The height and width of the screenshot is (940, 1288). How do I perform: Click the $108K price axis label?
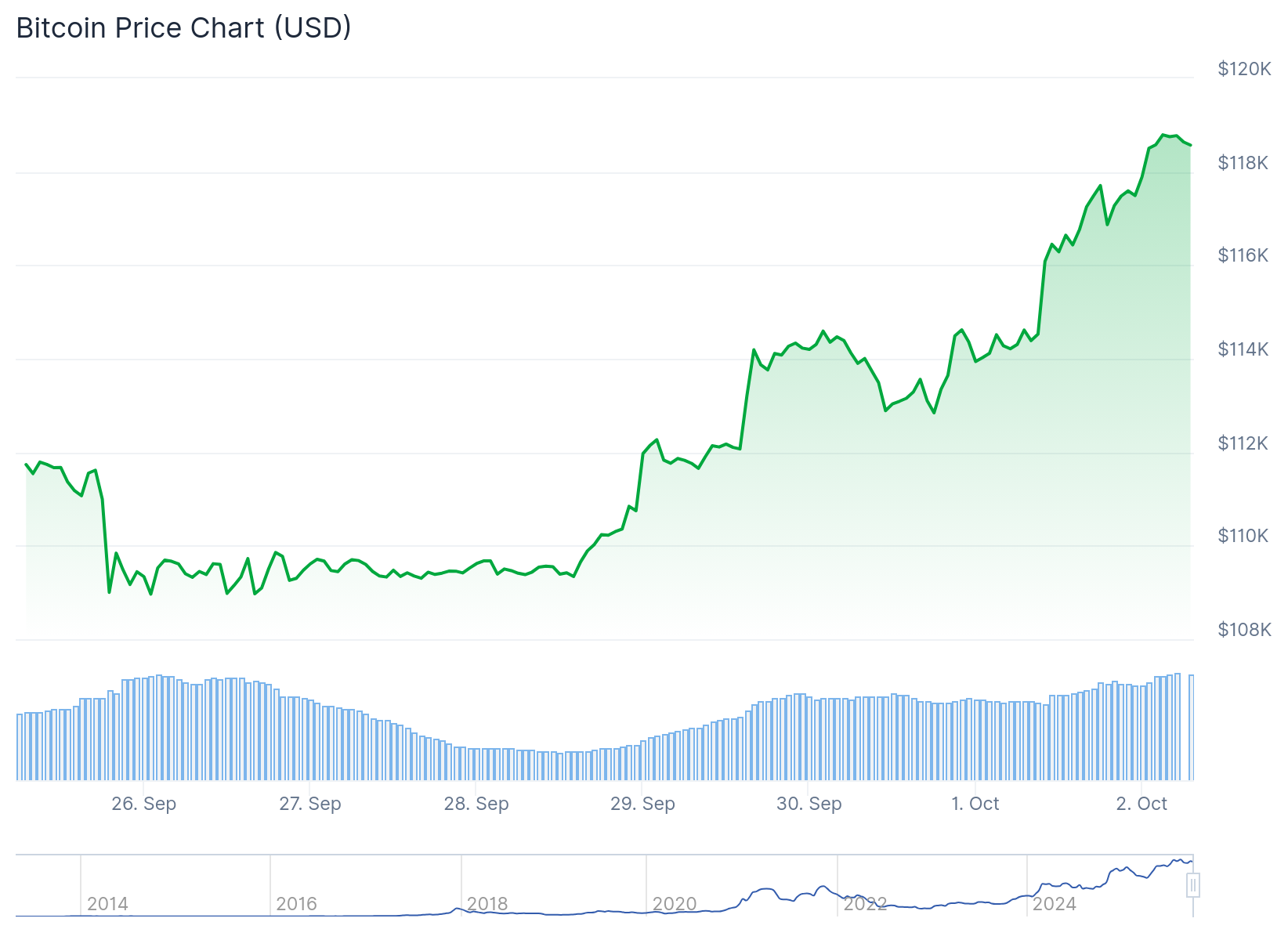pyautogui.click(x=1244, y=630)
